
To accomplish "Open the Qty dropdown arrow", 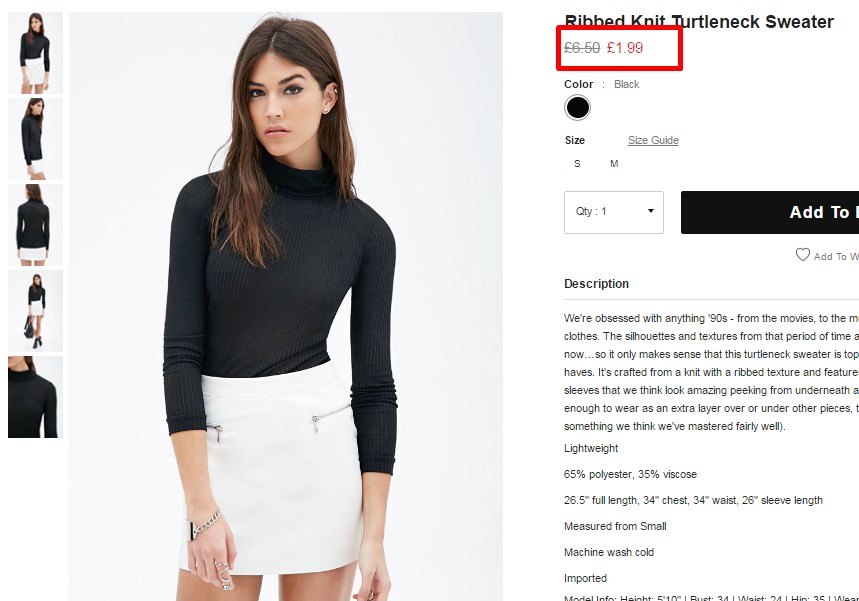I will [651, 211].
